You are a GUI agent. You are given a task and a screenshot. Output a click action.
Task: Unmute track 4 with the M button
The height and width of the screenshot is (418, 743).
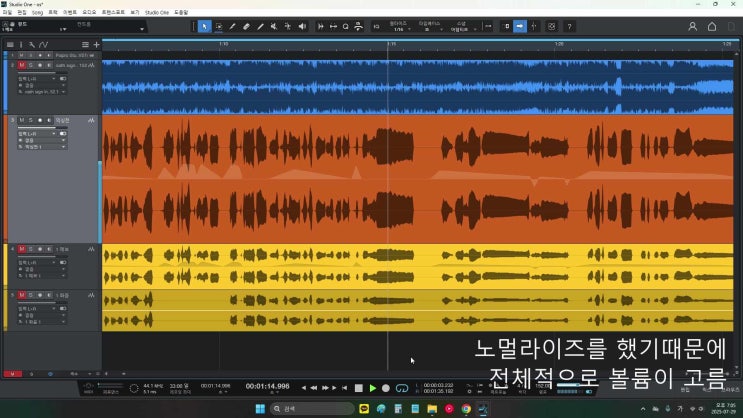20,248
